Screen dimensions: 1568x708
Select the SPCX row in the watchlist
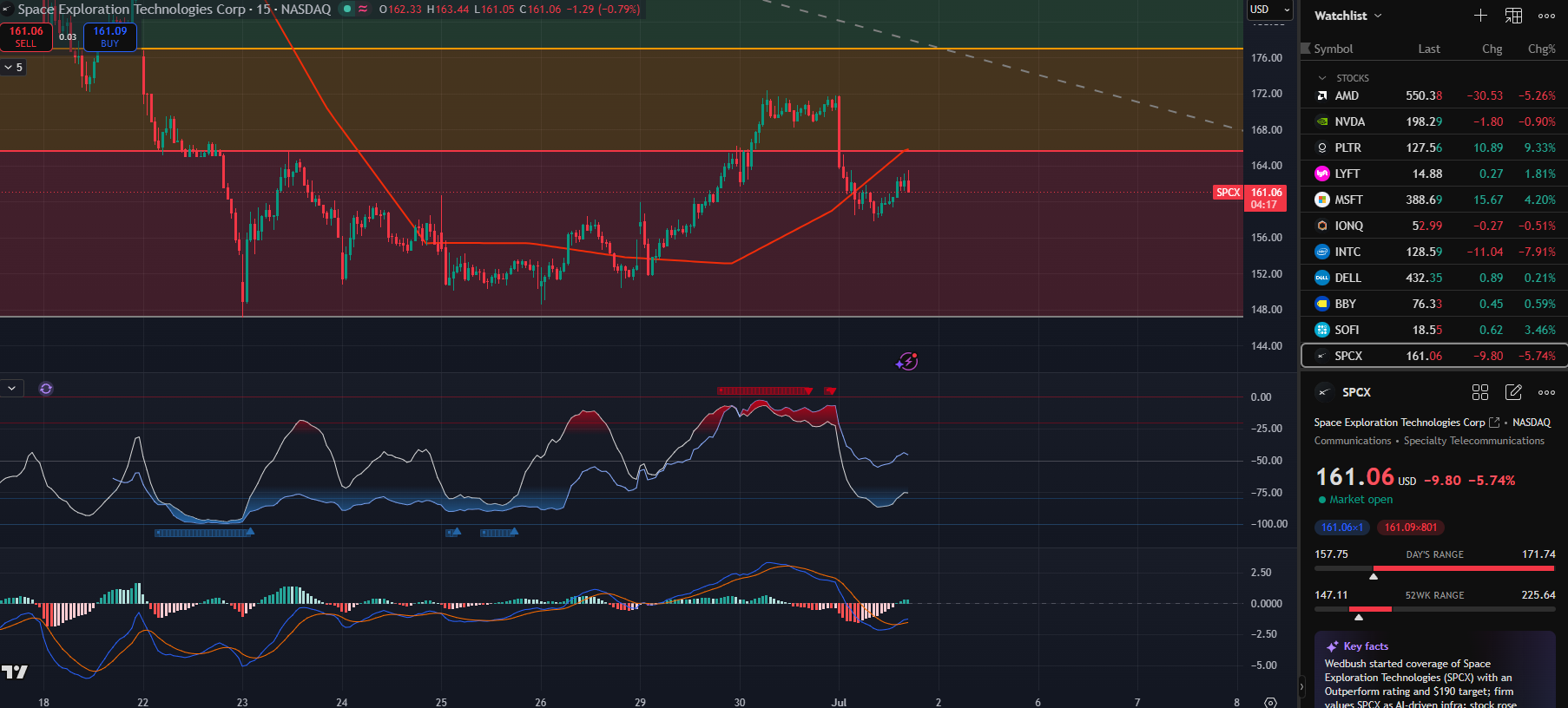pos(1434,356)
